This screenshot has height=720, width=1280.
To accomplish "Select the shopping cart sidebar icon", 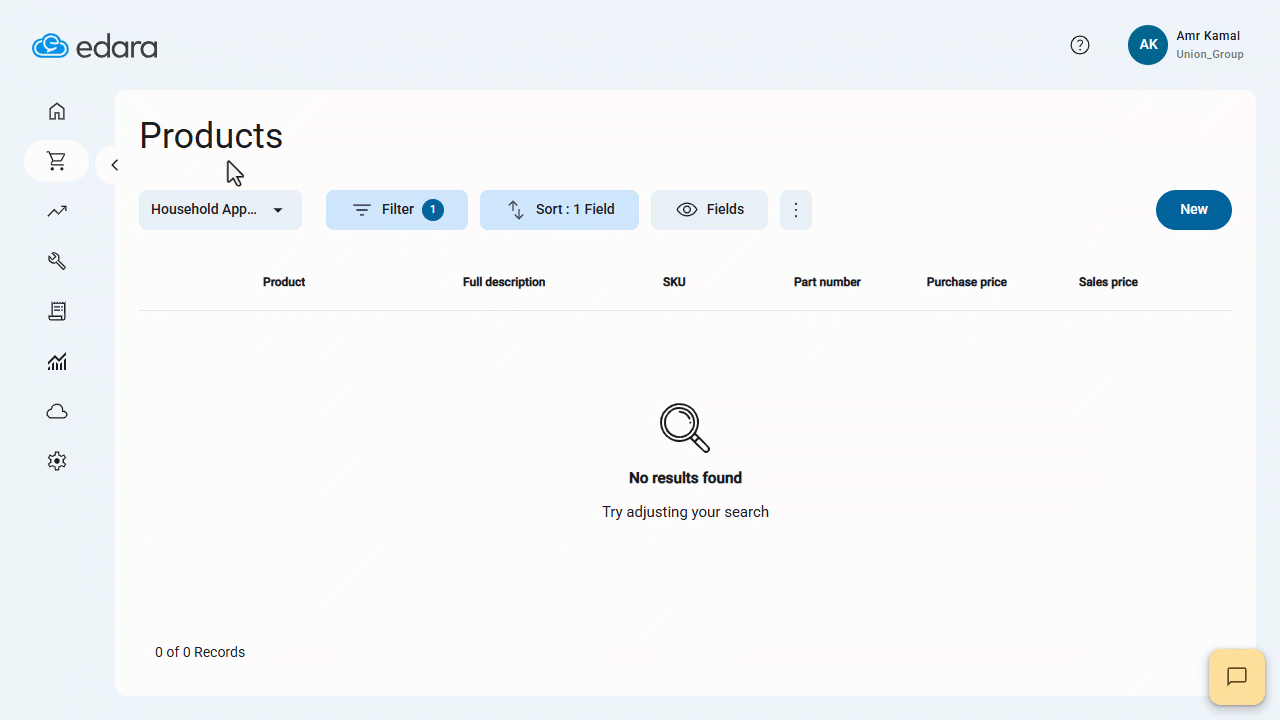I will 57,161.
